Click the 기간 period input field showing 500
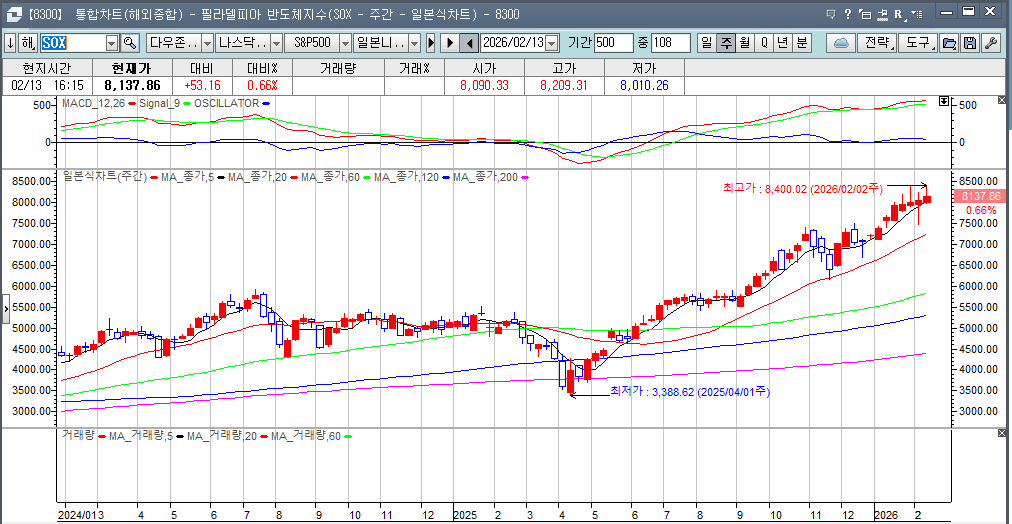This screenshot has width=1012, height=524. point(613,43)
